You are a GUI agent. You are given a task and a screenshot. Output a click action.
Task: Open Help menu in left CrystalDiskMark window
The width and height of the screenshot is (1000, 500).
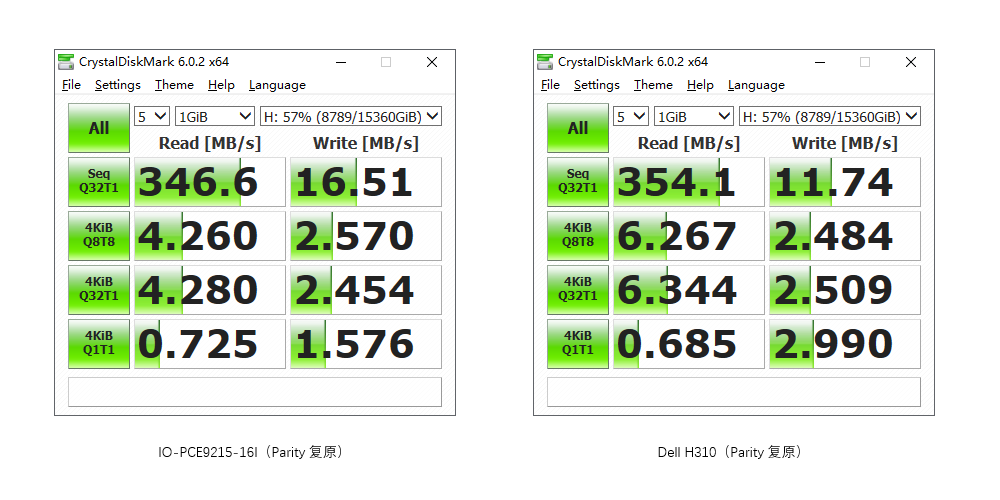point(221,85)
